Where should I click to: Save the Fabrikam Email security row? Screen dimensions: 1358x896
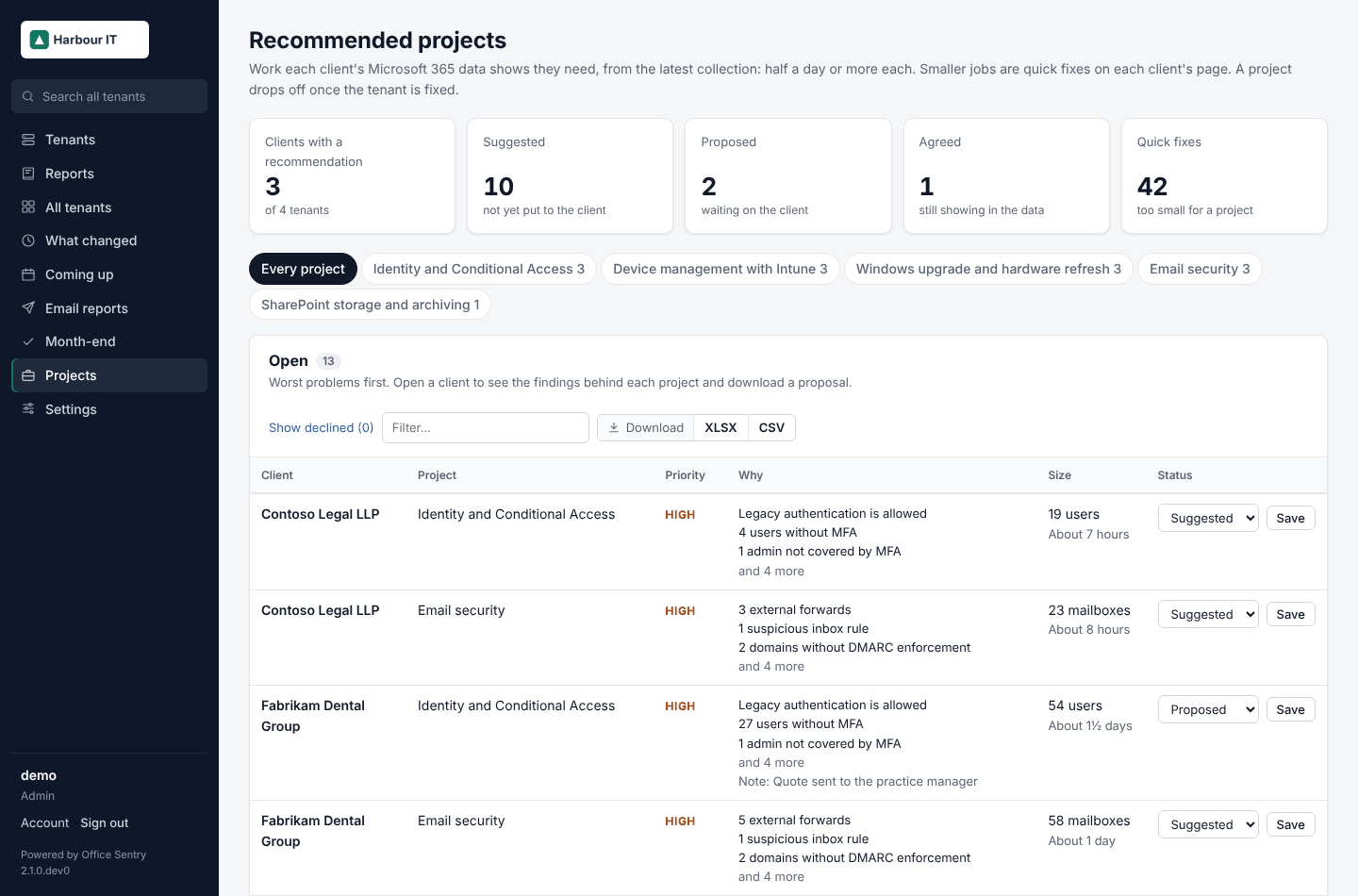1290,824
